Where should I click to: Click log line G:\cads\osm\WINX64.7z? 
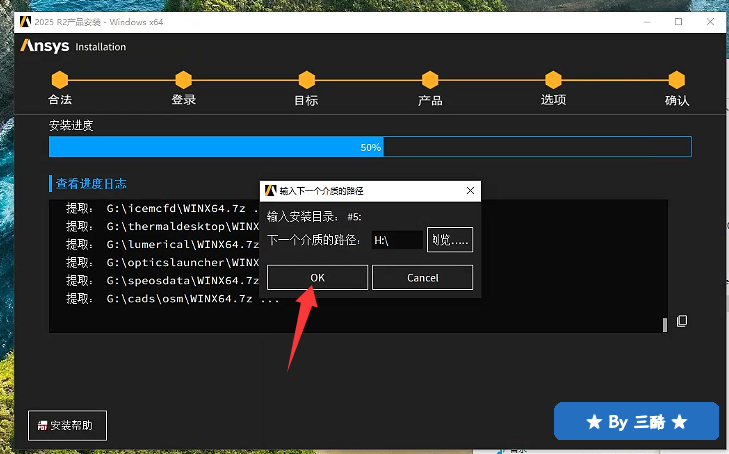pos(172,299)
